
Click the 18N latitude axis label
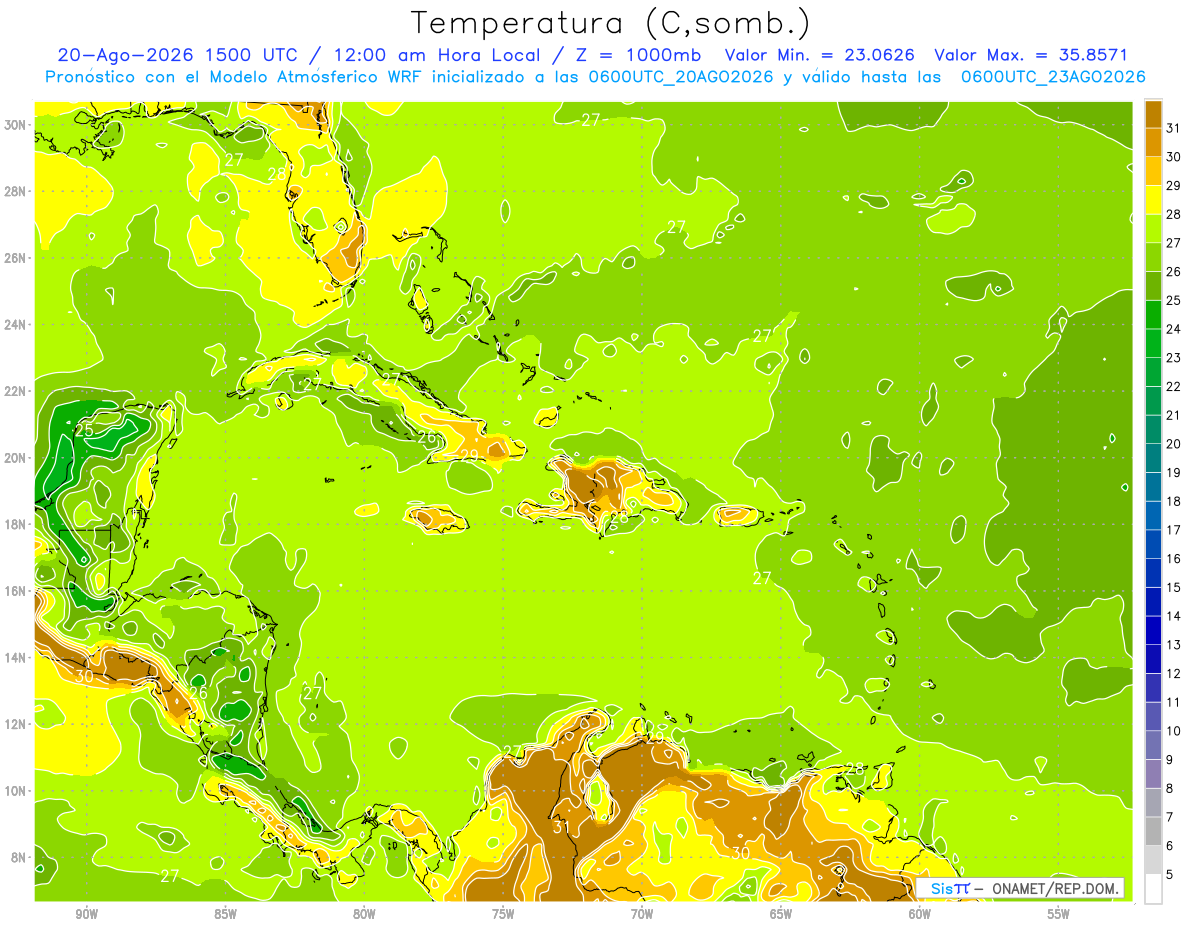14,524
